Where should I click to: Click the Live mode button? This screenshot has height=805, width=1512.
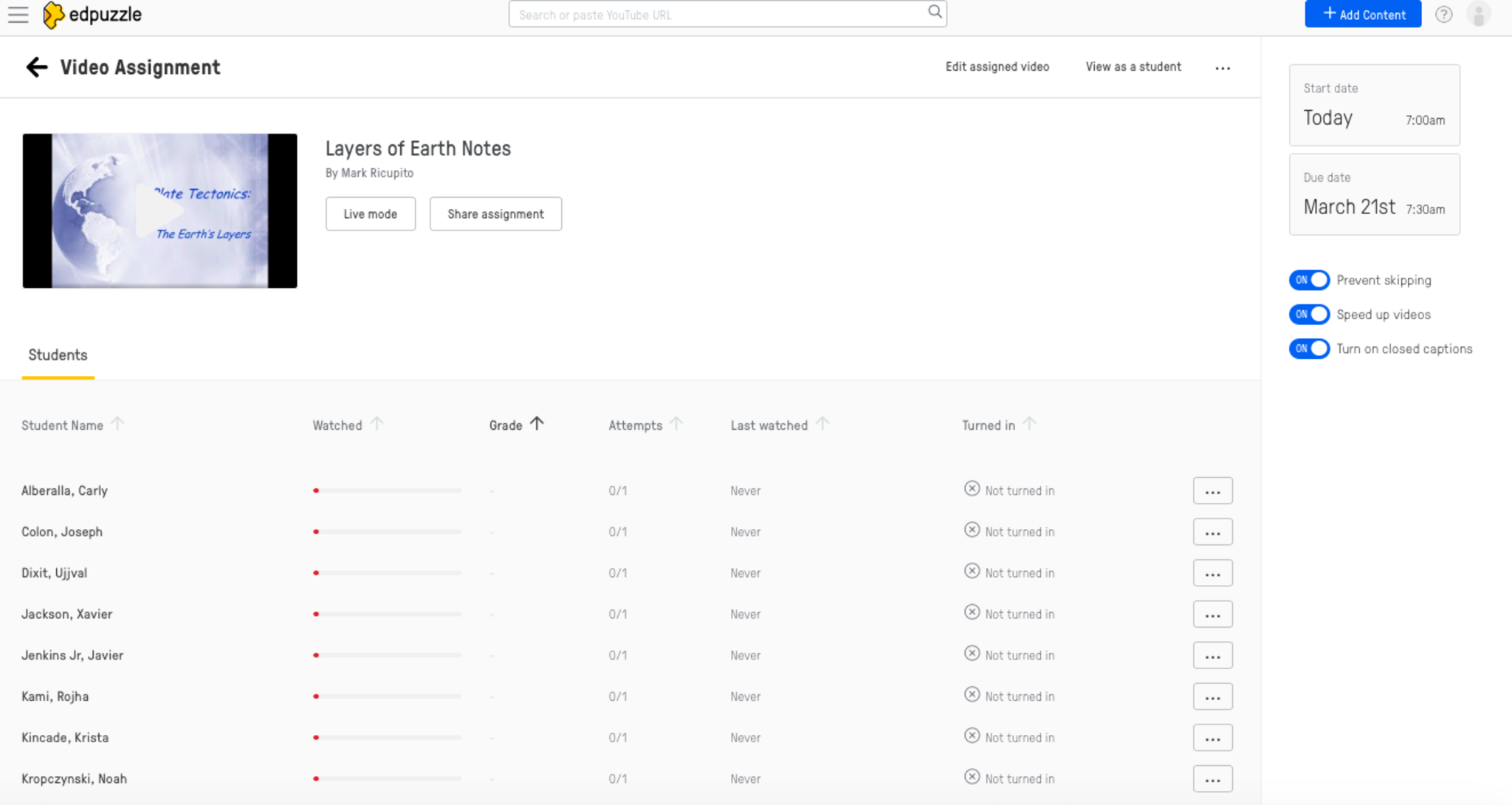pos(370,214)
